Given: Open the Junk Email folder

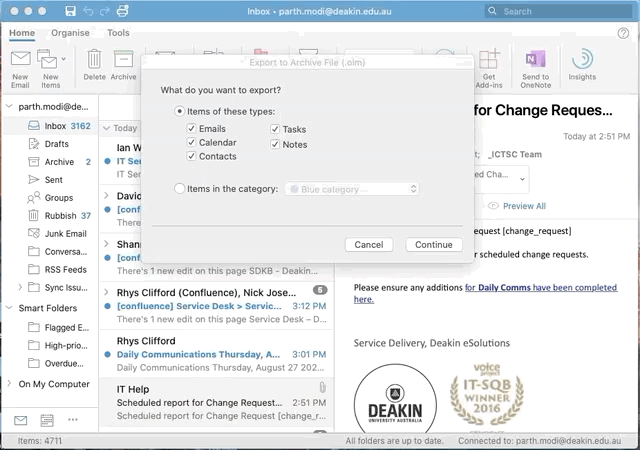Looking at the screenshot, I should [x=51, y=234].
